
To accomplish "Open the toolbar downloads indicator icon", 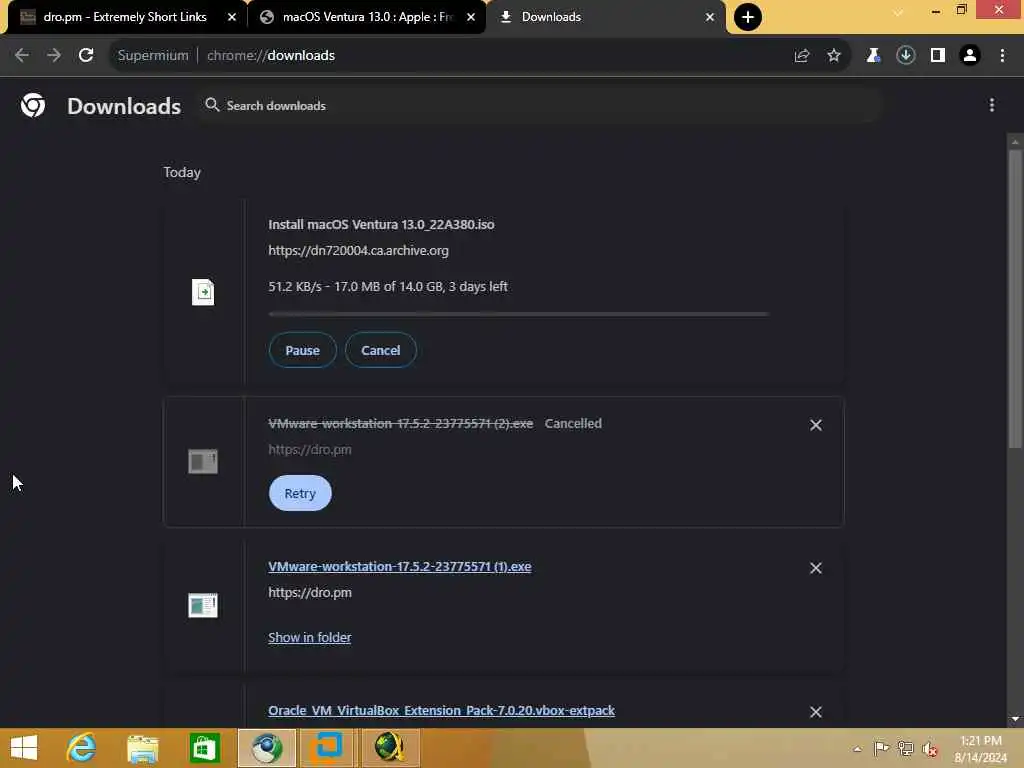I will [906, 56].
